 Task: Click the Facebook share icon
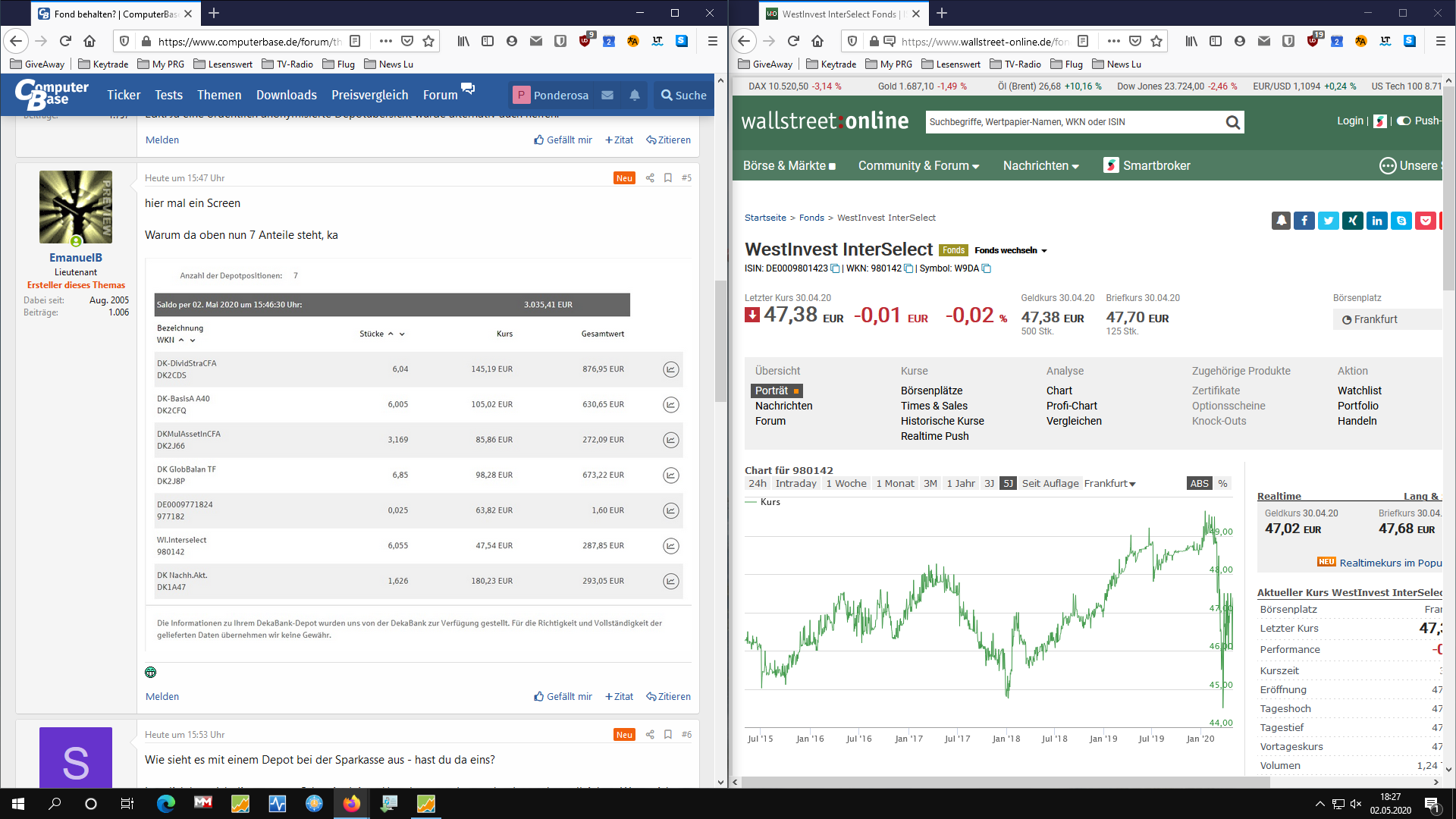[1304, 221]
